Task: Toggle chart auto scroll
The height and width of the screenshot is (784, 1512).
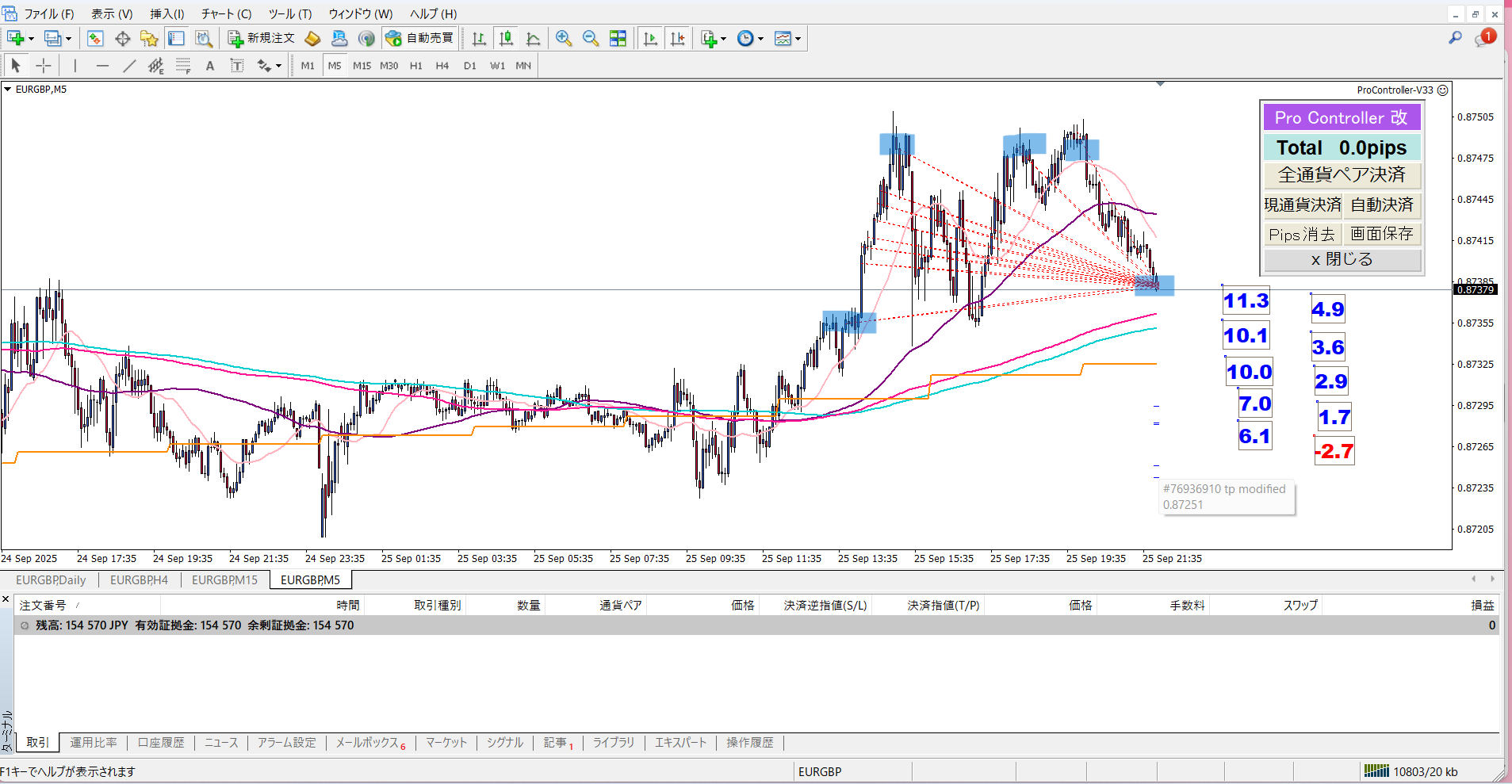Action: click(650, 38)
